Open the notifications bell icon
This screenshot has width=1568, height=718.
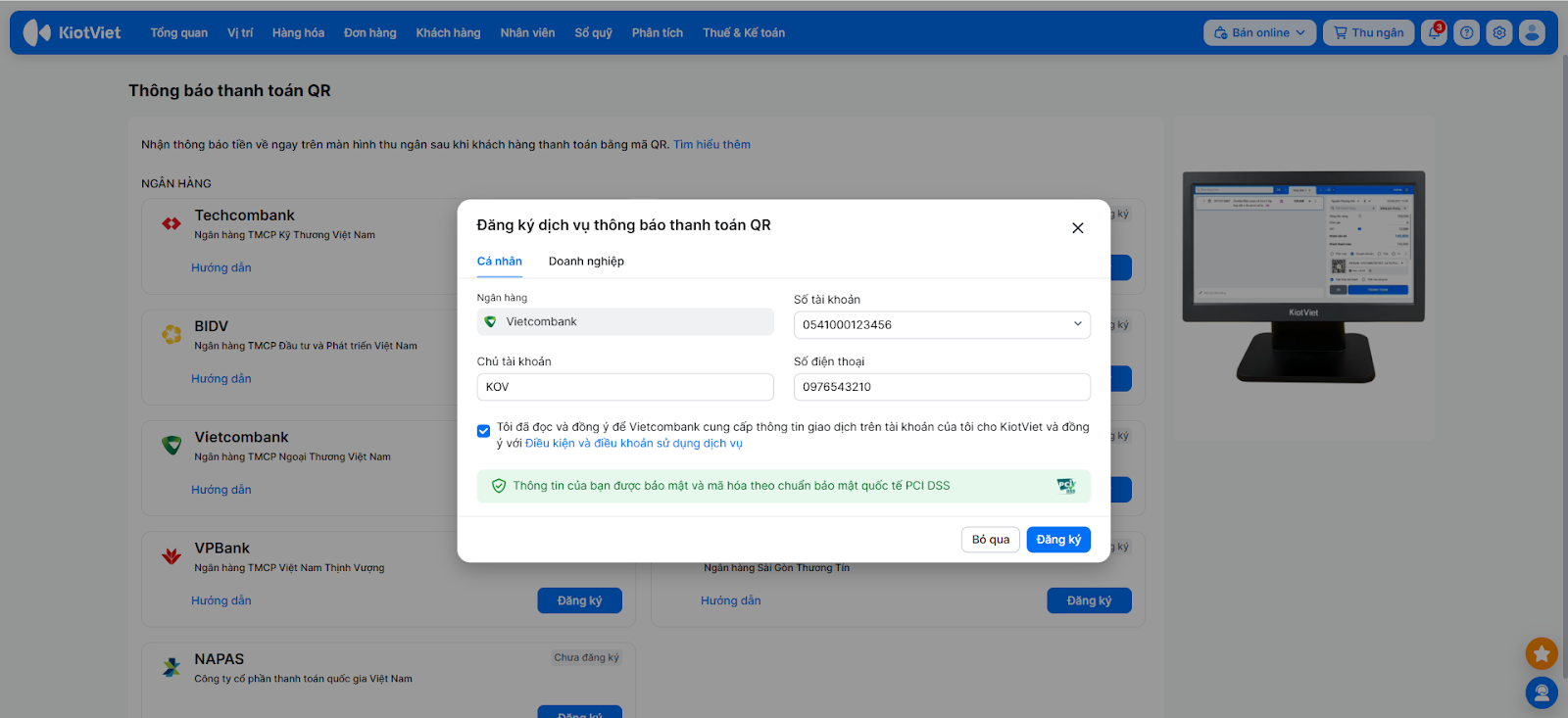(1434, 33)
